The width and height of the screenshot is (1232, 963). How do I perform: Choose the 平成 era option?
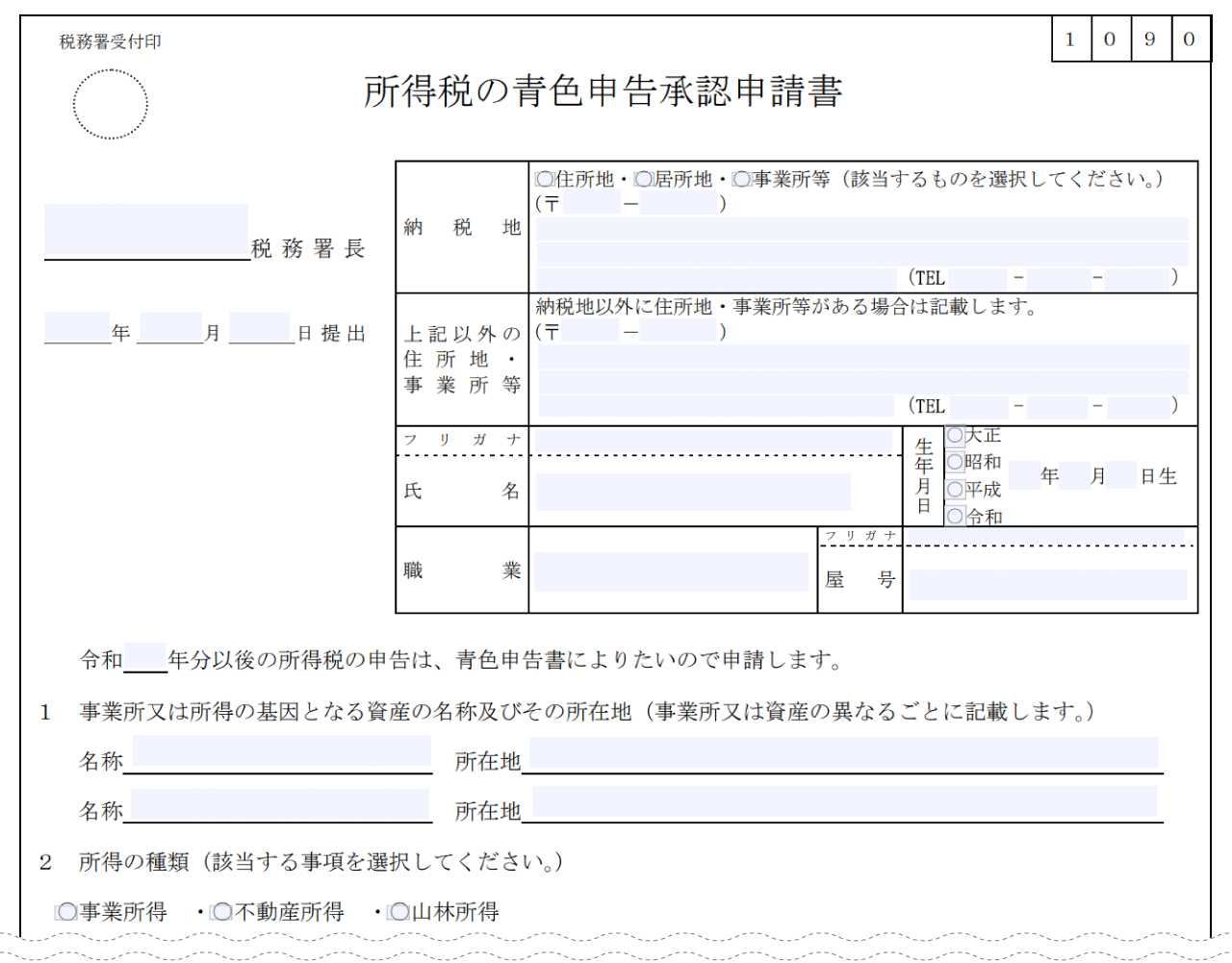click(x=955, y=489)
